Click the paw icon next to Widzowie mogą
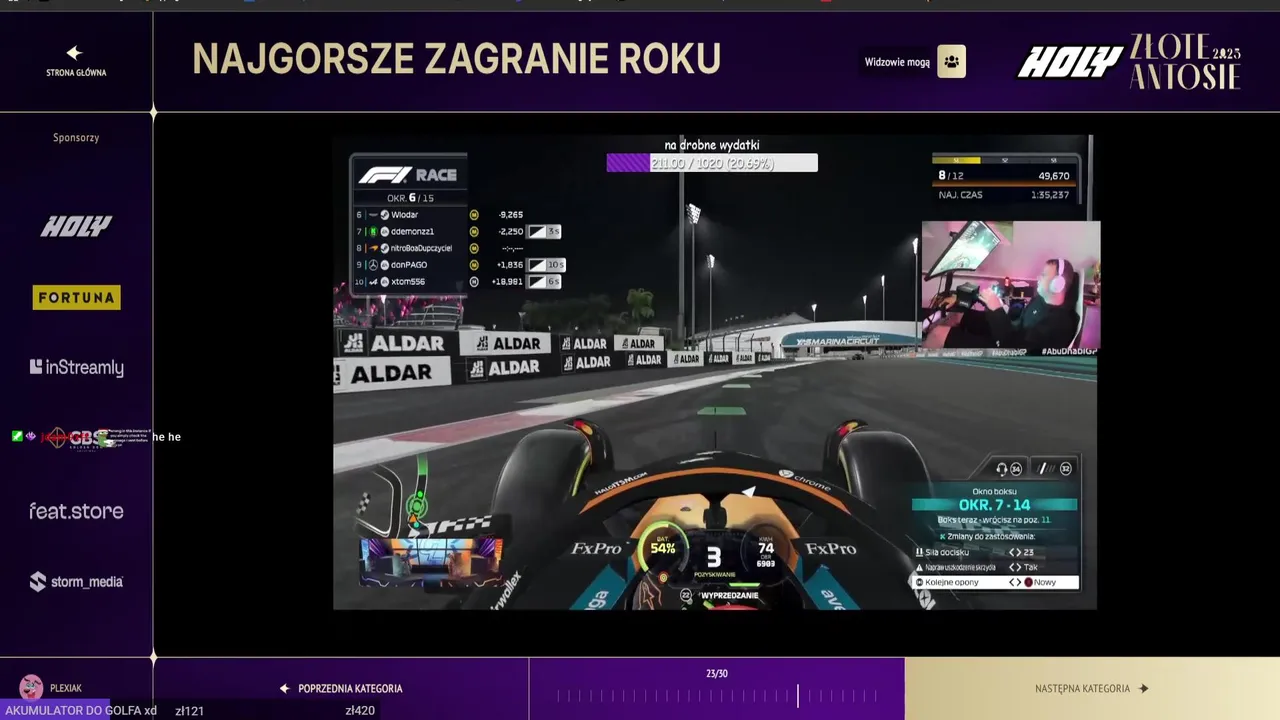 tap(951, 62)
